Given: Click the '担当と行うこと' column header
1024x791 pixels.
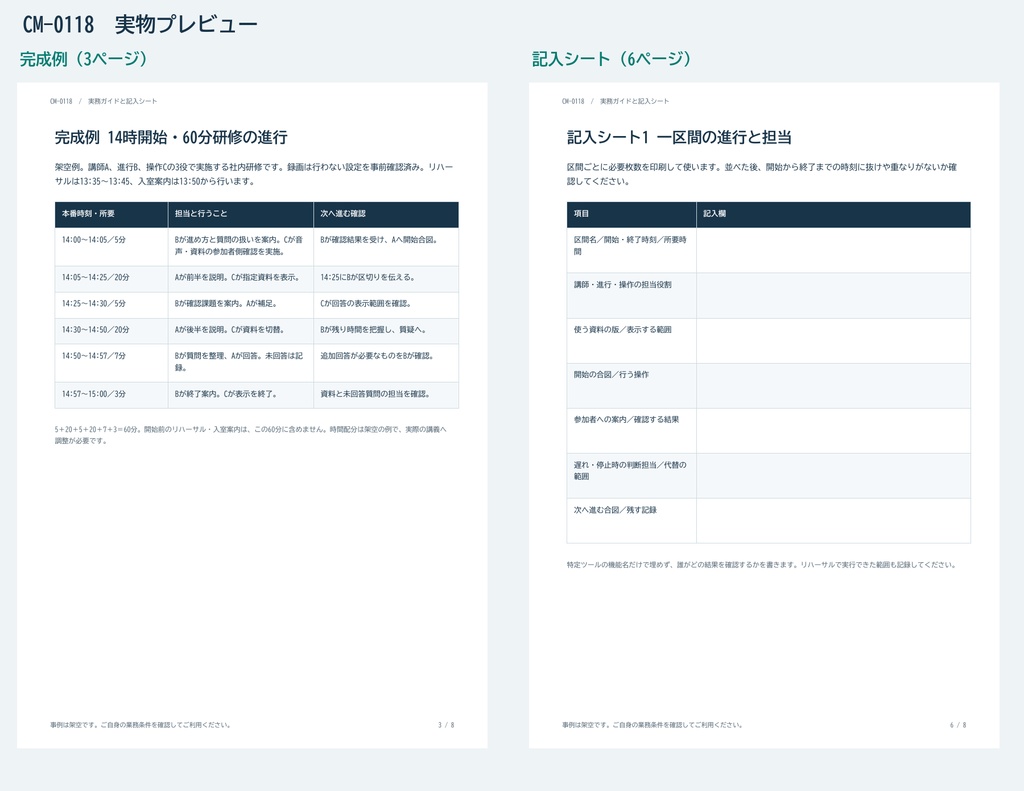Looking at the screenshot, I should pyautogui.click(x=240, y=214).
